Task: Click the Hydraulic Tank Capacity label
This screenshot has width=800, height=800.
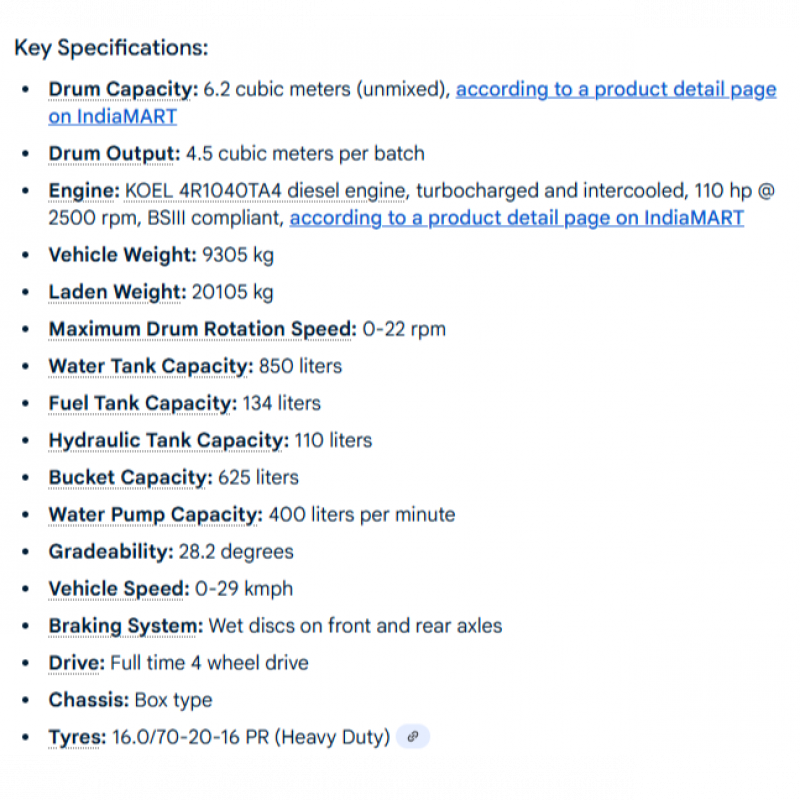Action: point(168,440)
